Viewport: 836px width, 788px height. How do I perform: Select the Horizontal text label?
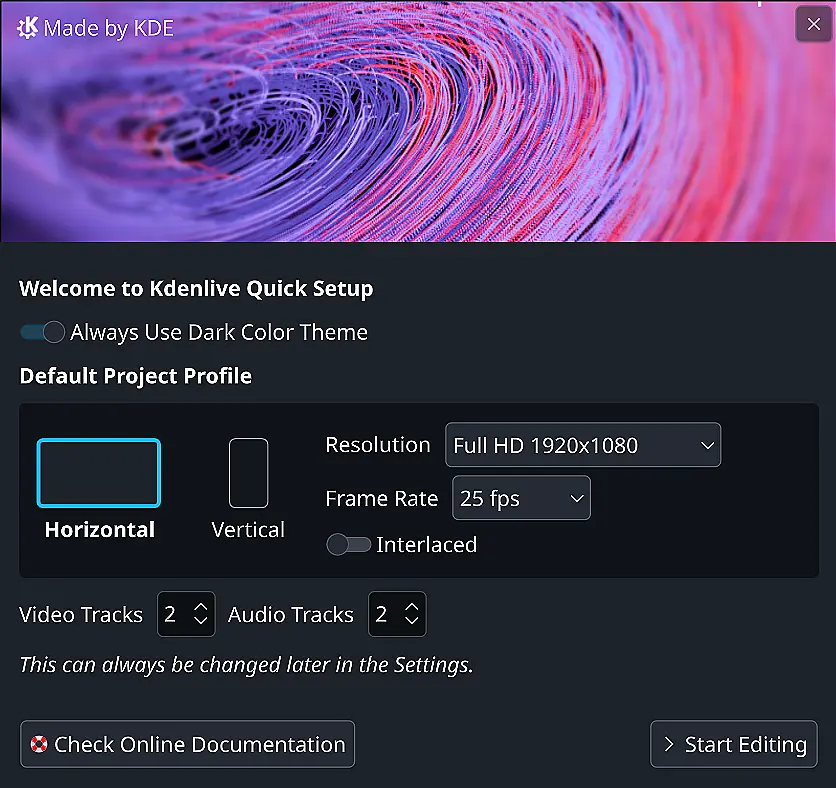tap(100, 530)
